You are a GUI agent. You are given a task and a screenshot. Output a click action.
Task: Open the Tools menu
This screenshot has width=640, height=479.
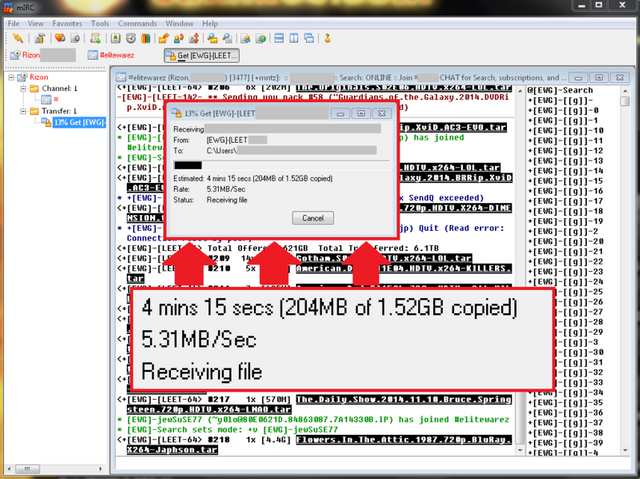pyautogui.click(x=100, y=23)
